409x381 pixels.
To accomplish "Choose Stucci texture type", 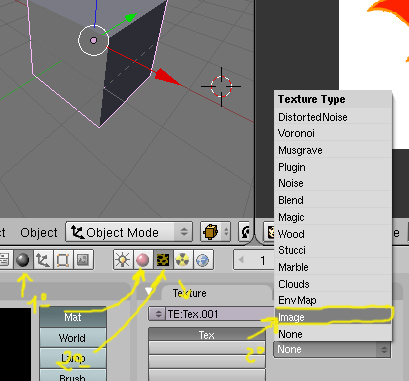I will pos(333,250).
